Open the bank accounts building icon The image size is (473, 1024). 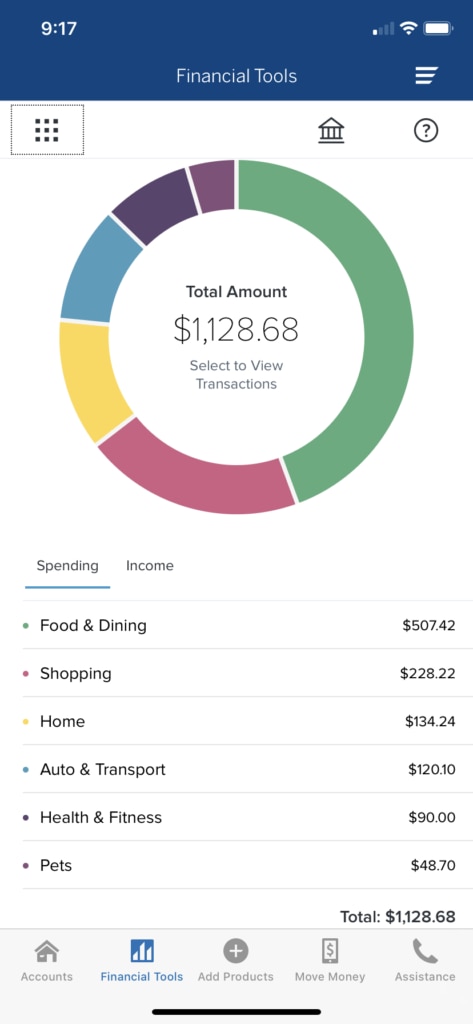click(331, 131)
